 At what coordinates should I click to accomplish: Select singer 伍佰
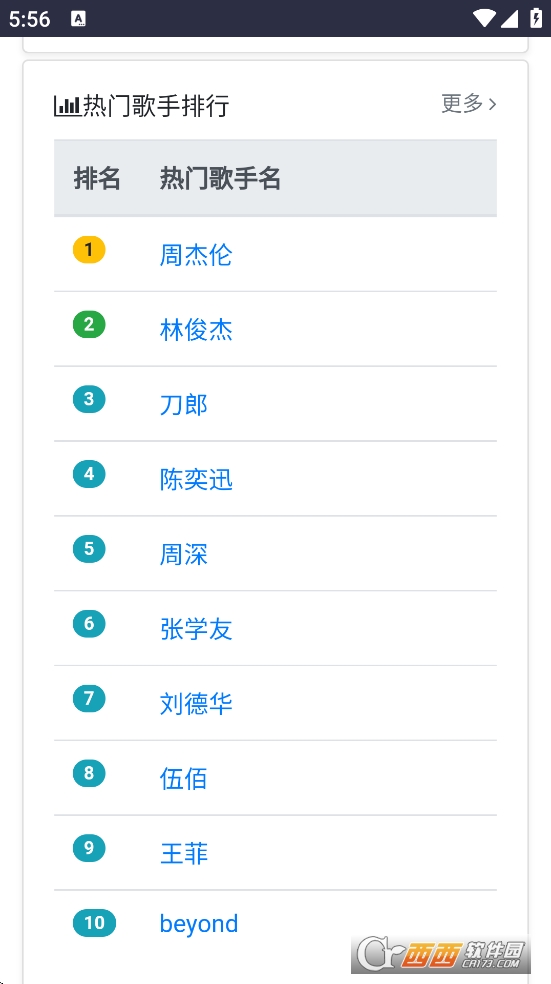point(183,779)
